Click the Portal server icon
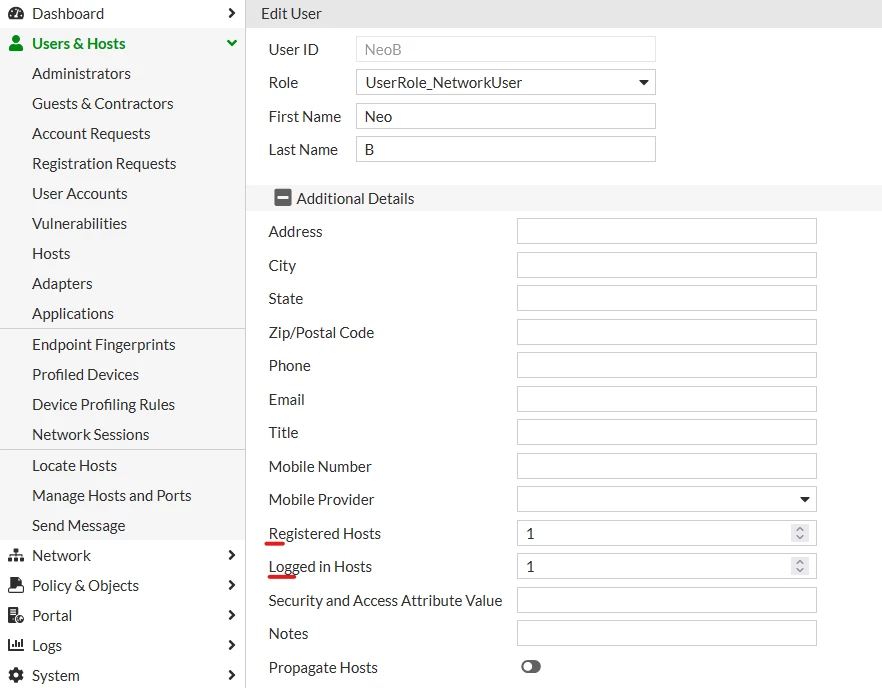 (16, 615)
